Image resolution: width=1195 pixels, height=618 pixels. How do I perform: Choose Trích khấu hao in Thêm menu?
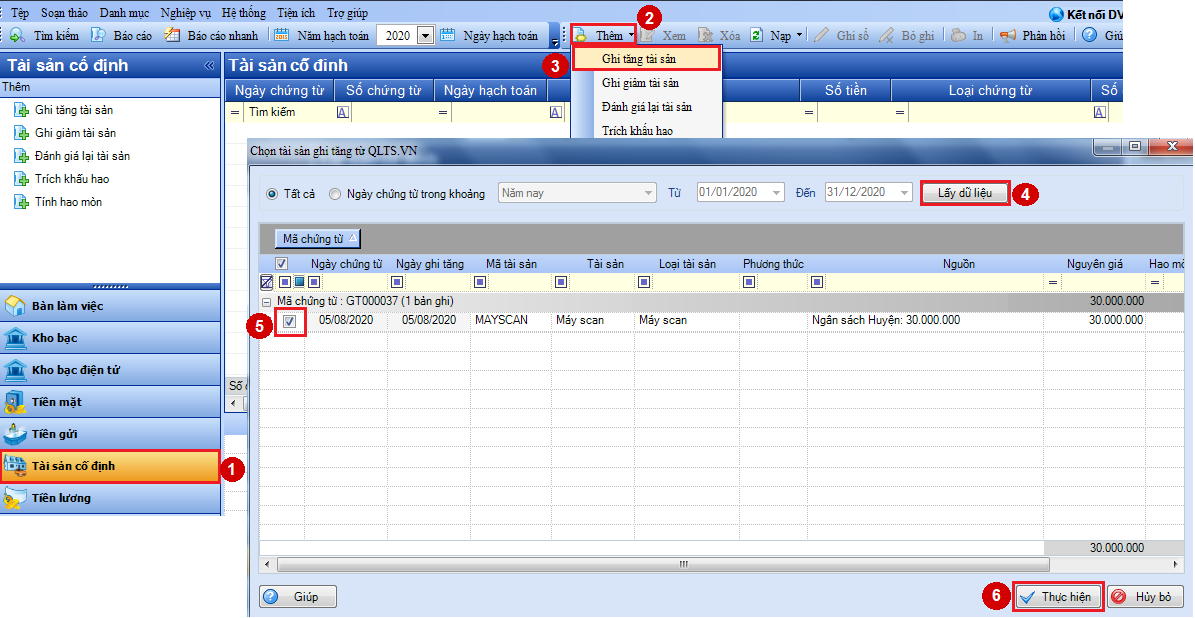click(x=646, y=130)
